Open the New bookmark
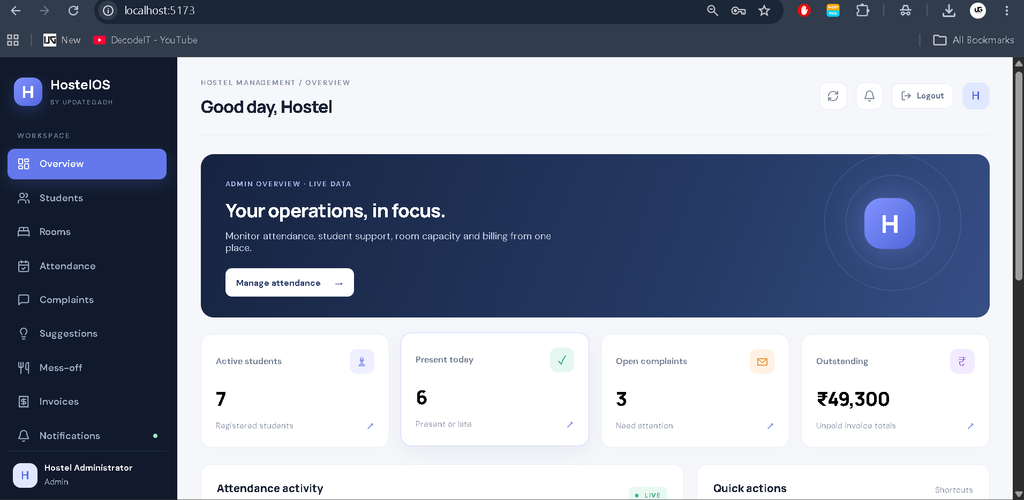Screen dimensions: 1024x500 [x=62, y=40]
